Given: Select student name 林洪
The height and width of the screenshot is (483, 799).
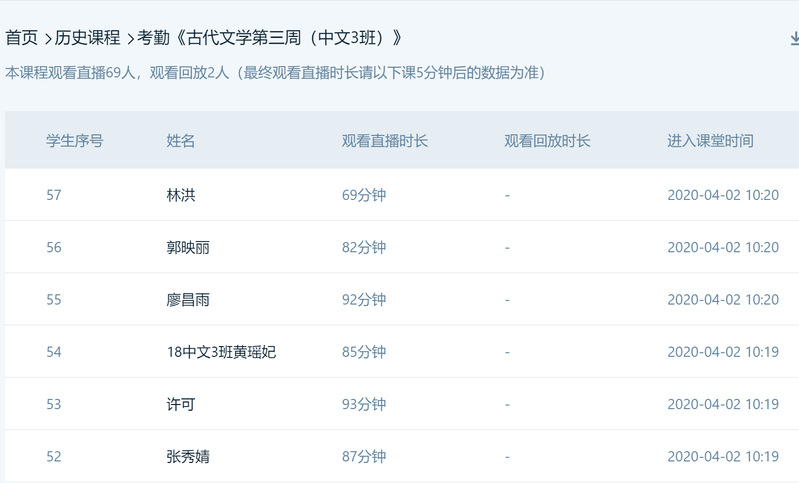Looking at the screenshot, I should (x=181, y=195).
